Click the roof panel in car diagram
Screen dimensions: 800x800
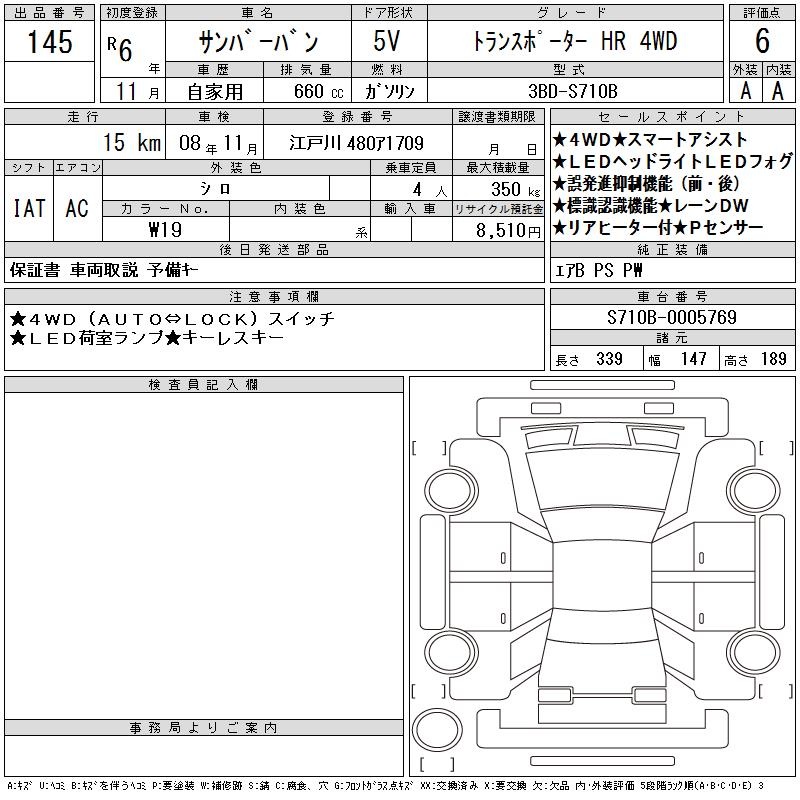(x=602, y=576)
